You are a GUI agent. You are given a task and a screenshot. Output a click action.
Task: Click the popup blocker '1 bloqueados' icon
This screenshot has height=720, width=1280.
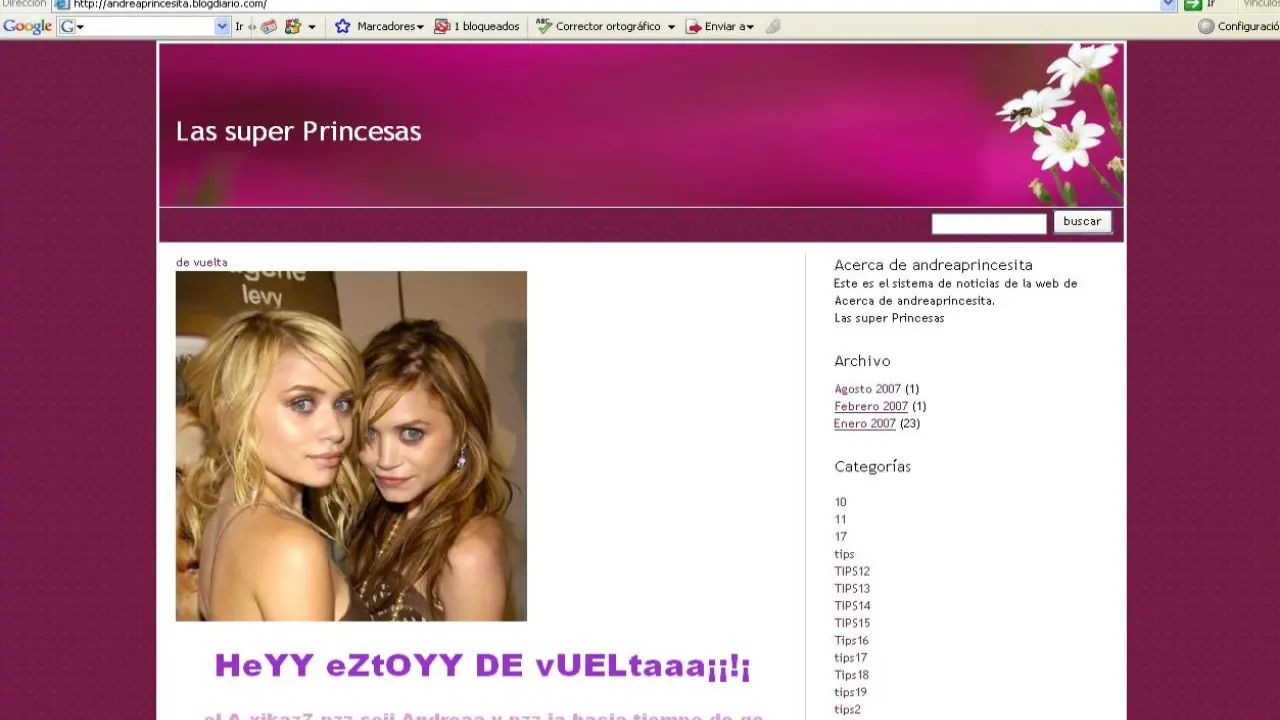(442, 27)
